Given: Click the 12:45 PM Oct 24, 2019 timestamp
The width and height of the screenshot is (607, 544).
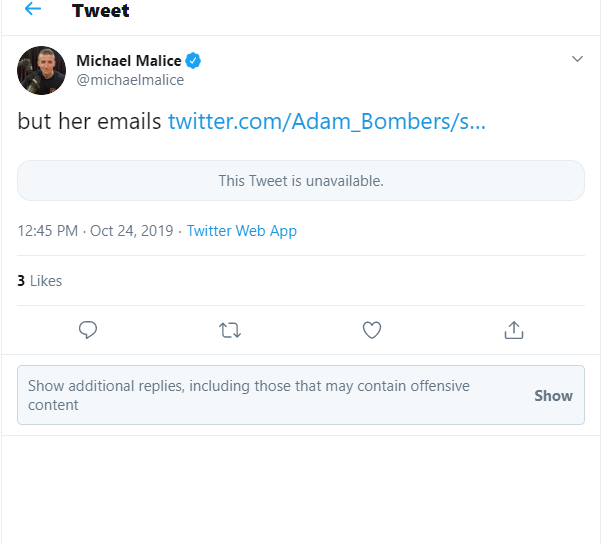Looking at the screenshot, I should pos(96,231).
